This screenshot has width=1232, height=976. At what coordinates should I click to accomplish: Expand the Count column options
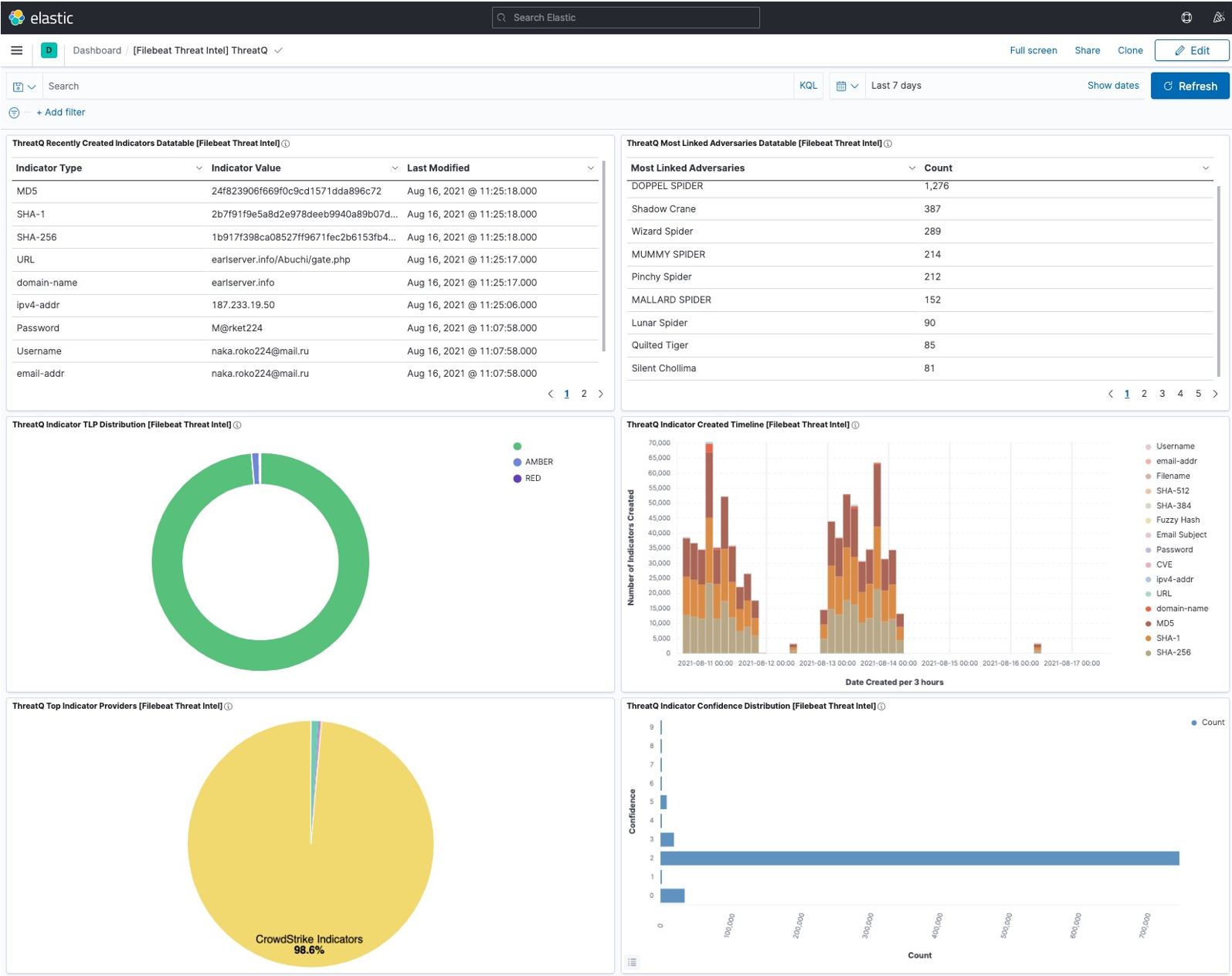pyautogui.click(x=1205, y=168)
